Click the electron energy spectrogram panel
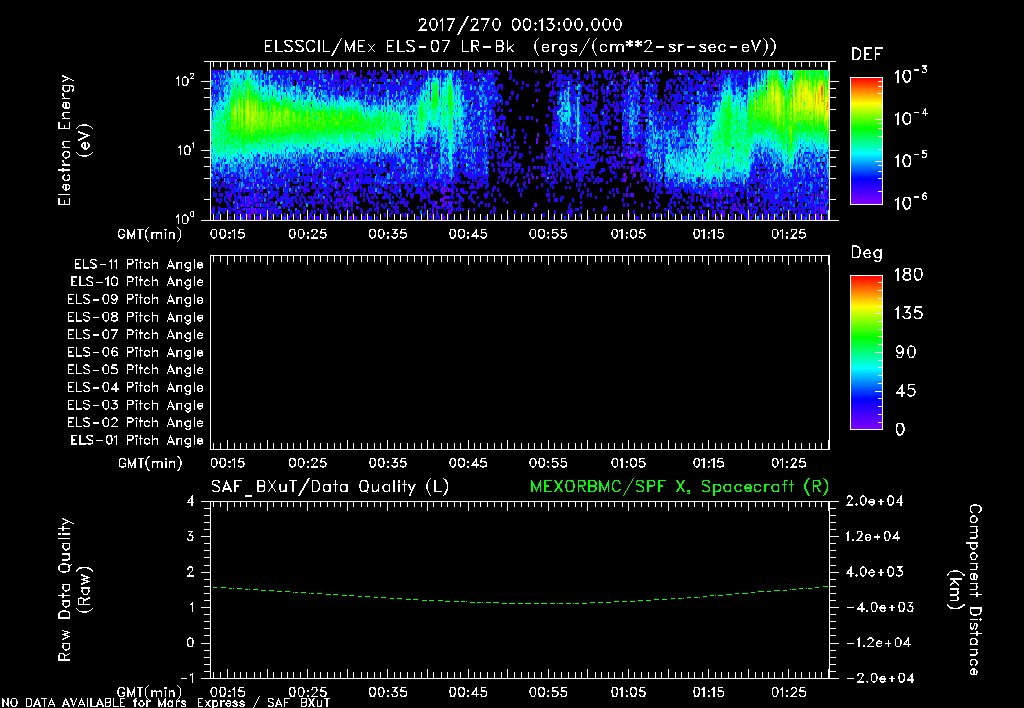This screenshot has height=708, width=1024. [x=520, y=140]
